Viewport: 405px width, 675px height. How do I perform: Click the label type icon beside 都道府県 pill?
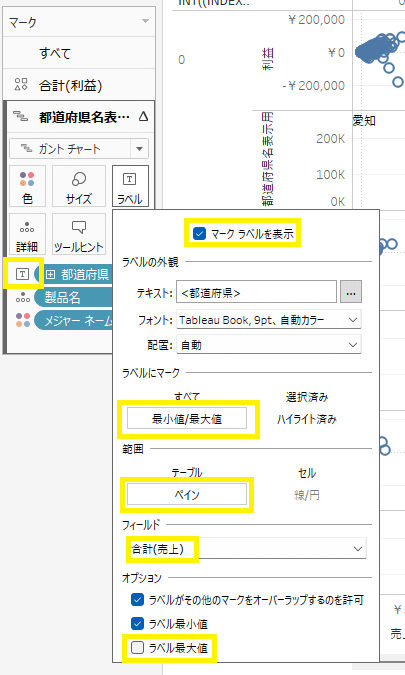[22, 274]
